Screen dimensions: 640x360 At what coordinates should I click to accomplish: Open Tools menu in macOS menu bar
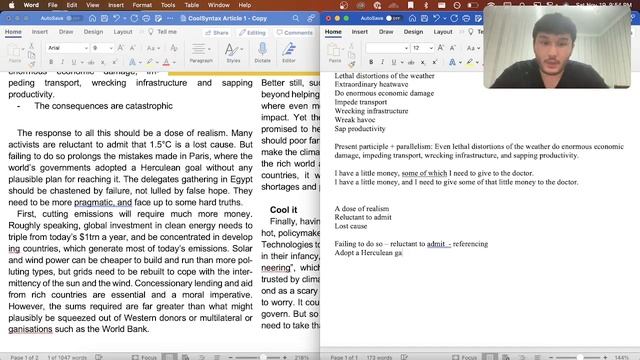pyautogui.click(x=168, y=5)
